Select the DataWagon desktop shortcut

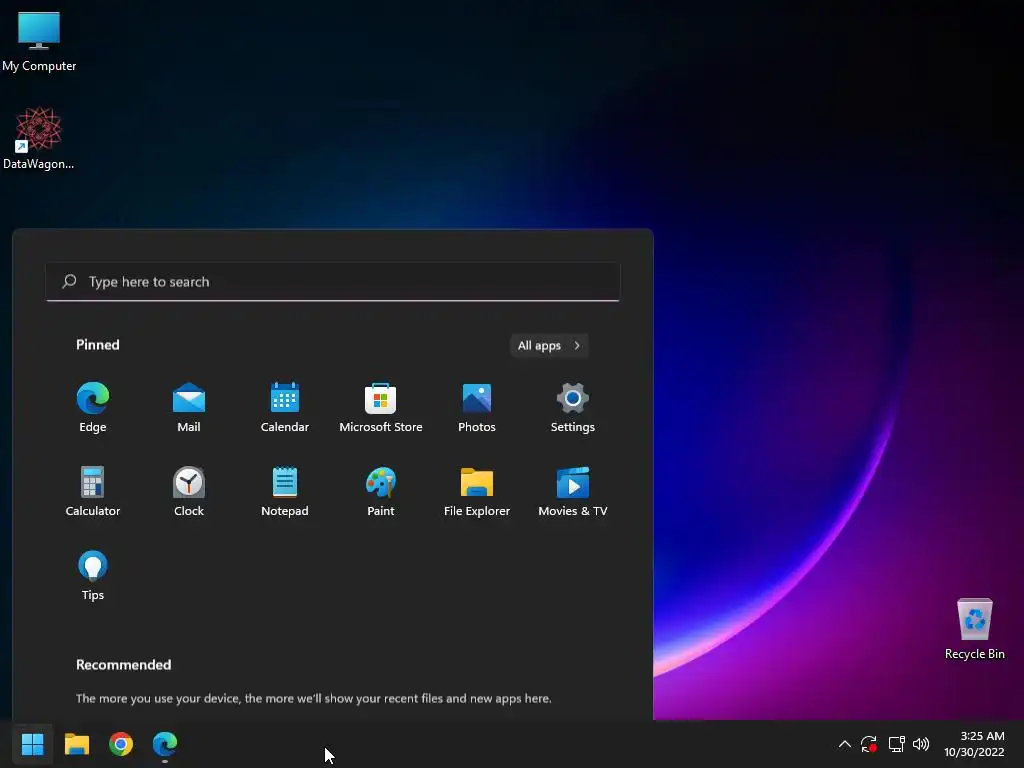[x=39, y=139]
